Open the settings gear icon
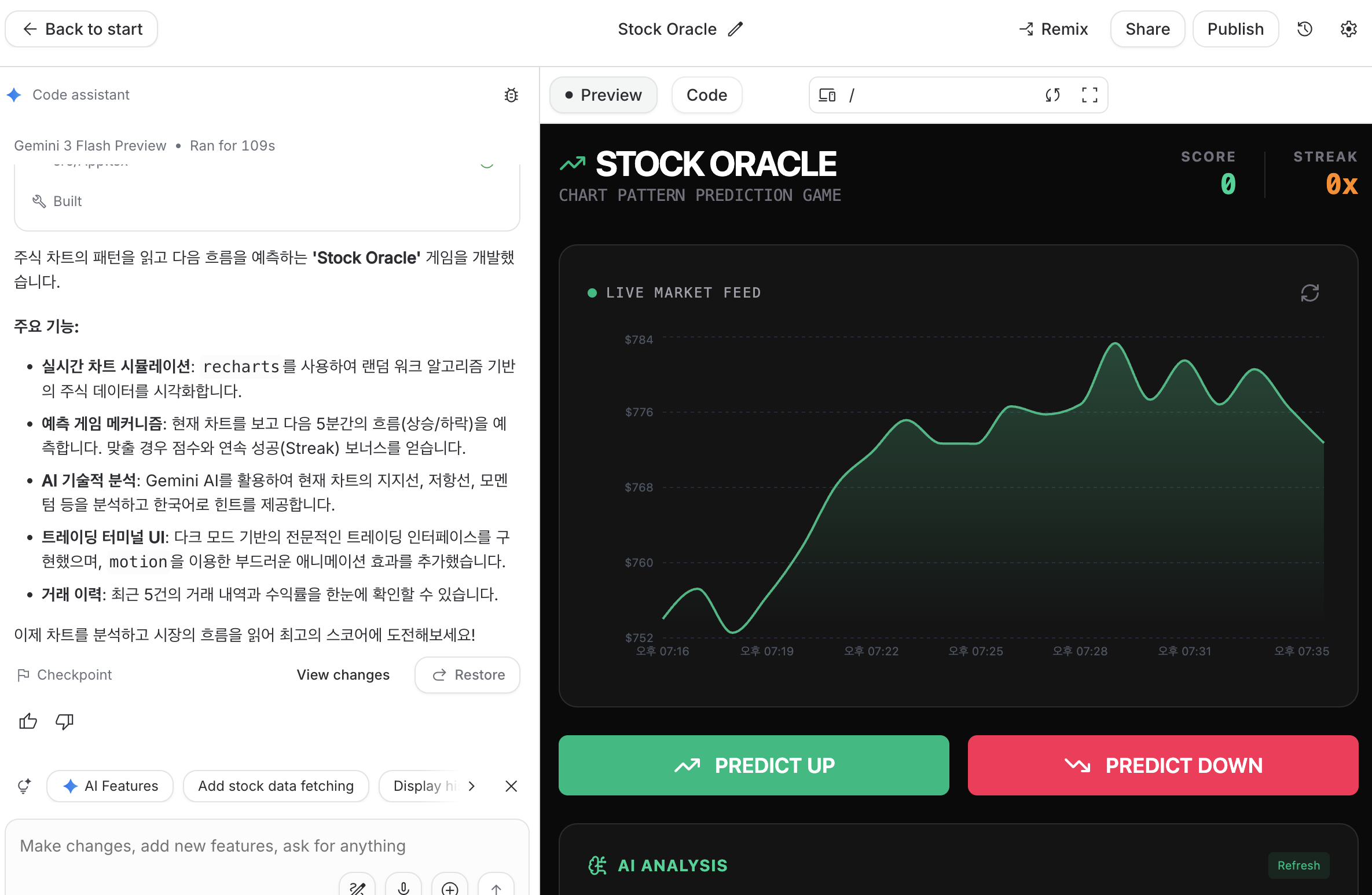The image size is (1372, 895). tap(1349, 30)
